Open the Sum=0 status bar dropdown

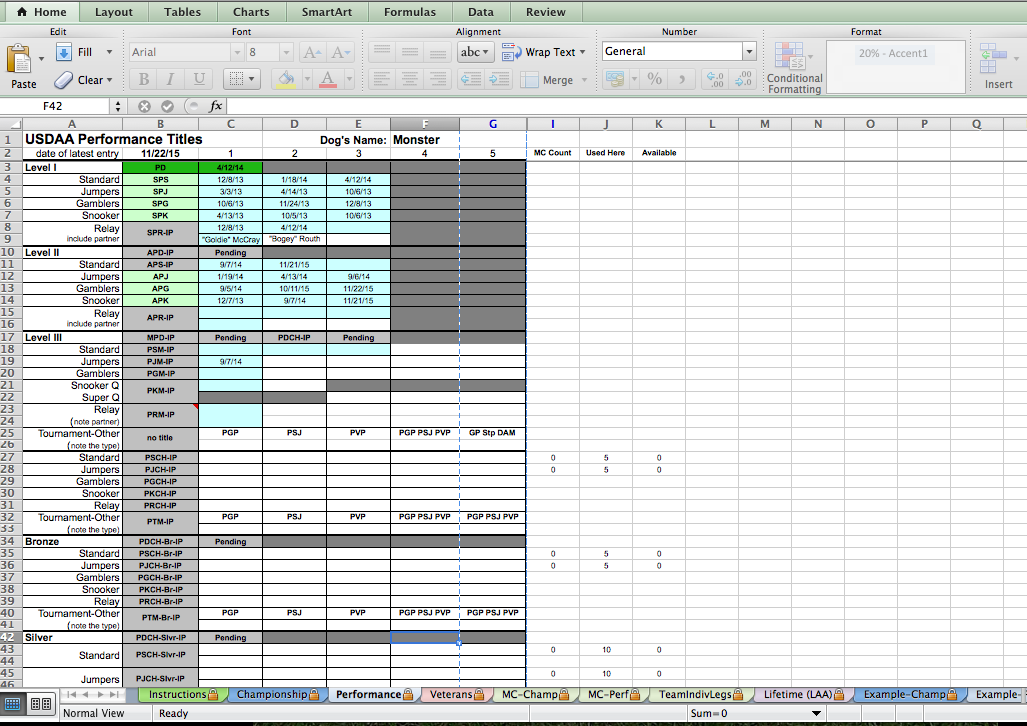[816, 713]
